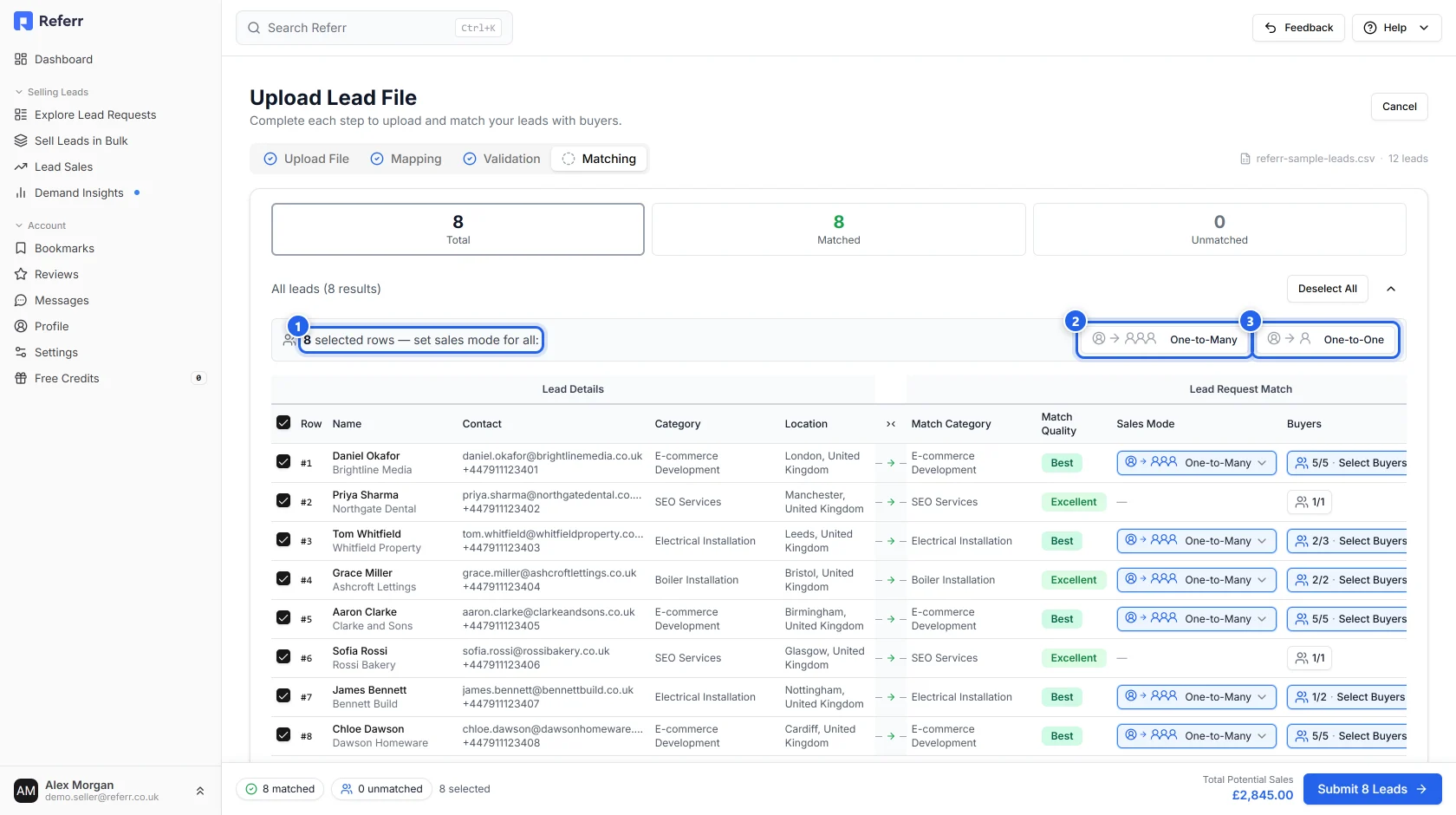This screenshot has width=1456, height=815.
Task: Click the Free Credits gift icon
Action: (x=21, y=378)
